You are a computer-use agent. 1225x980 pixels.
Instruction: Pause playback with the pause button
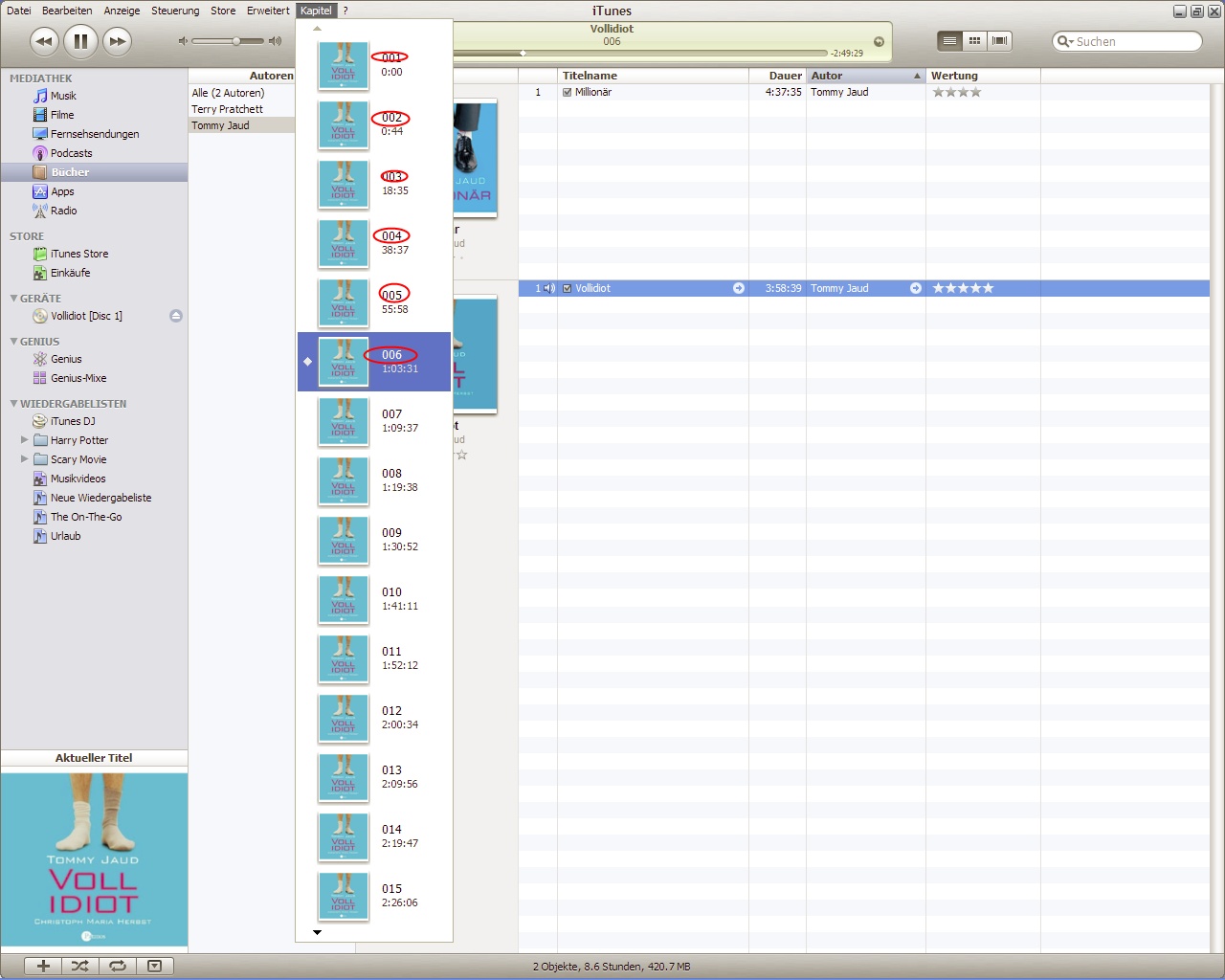coord(81,41)
